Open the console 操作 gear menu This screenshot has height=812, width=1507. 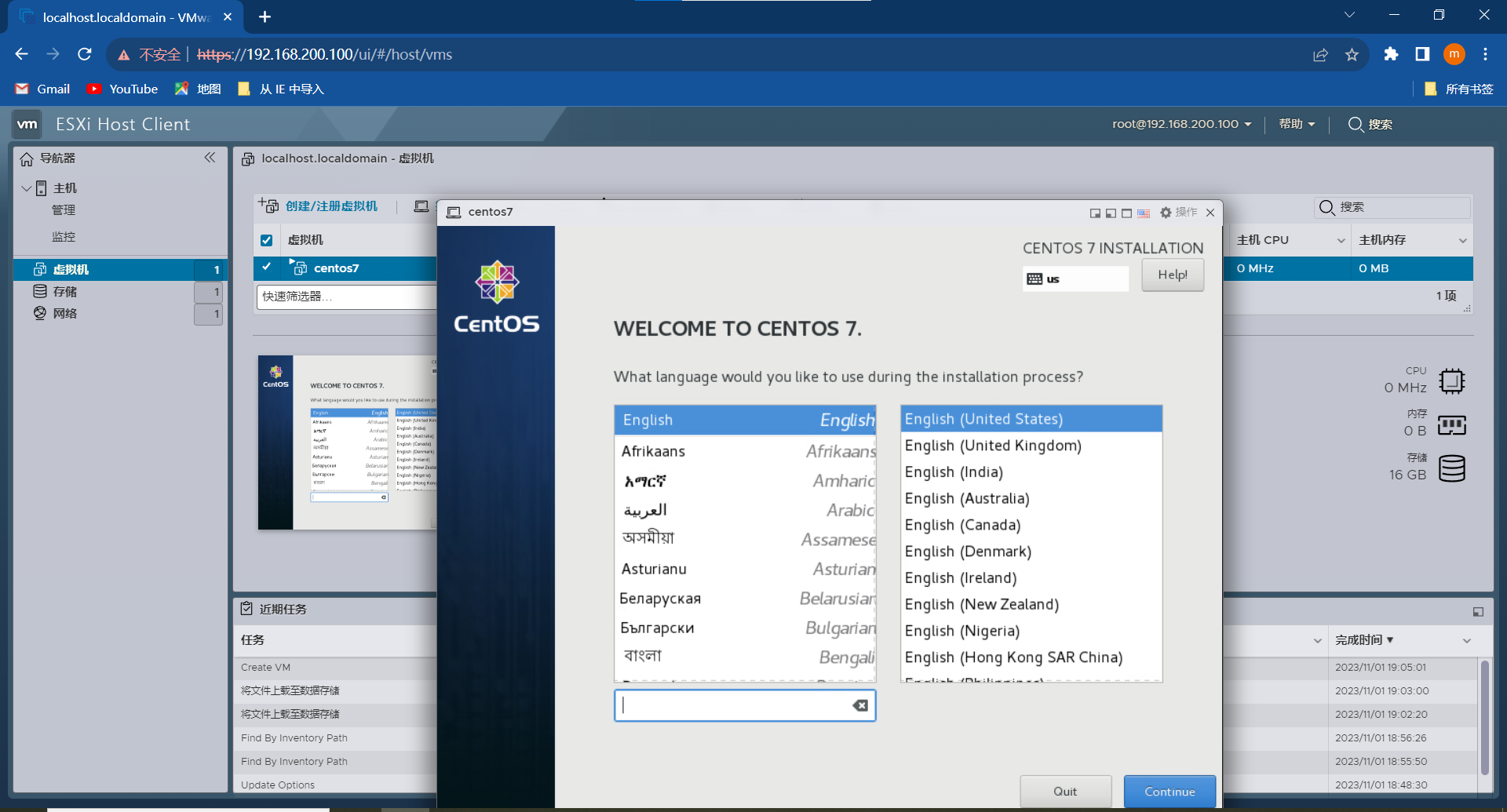(x=1178, y=212)
